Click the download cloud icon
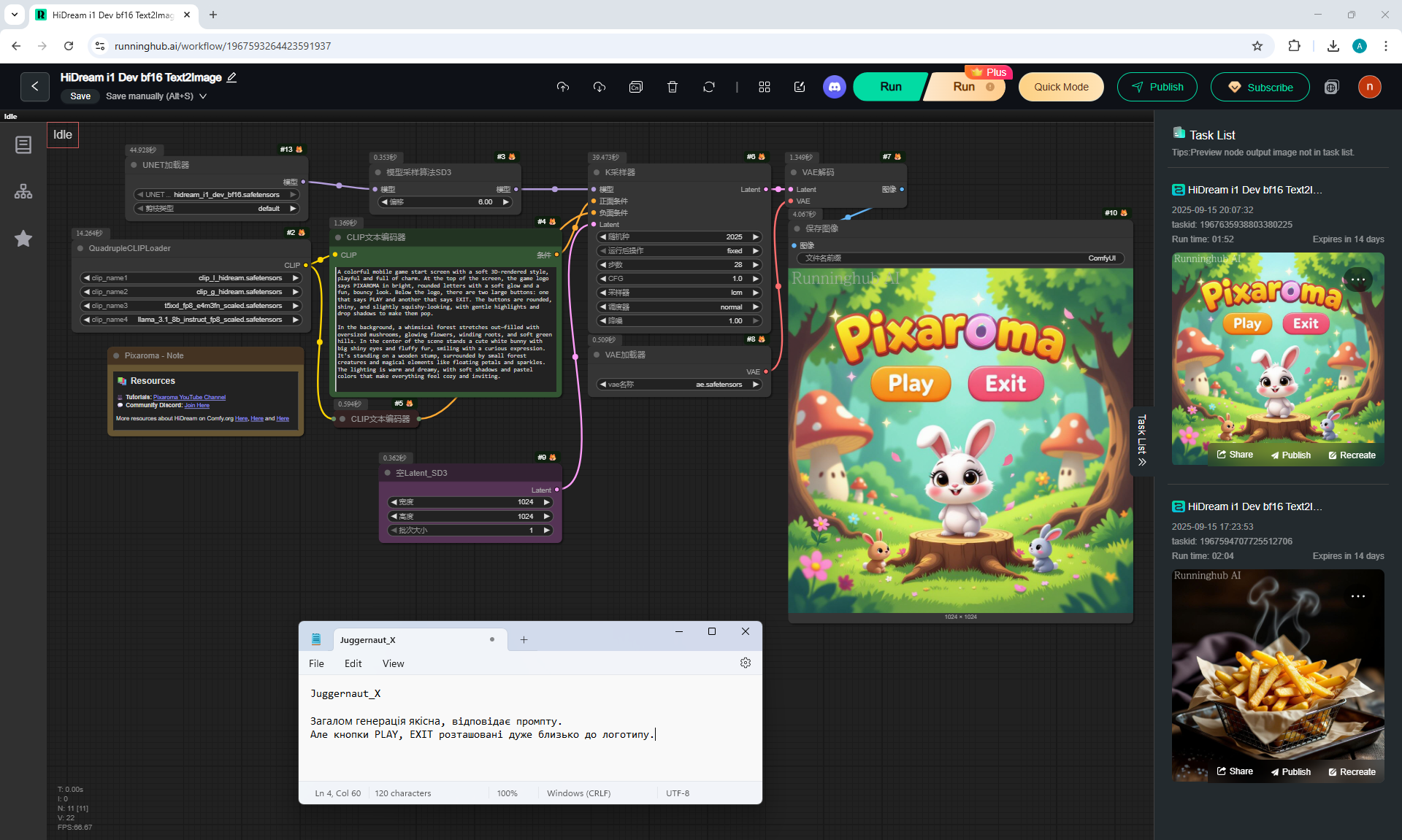The width and height of the screenshot is (1402, 840). [x=599, y=87]
